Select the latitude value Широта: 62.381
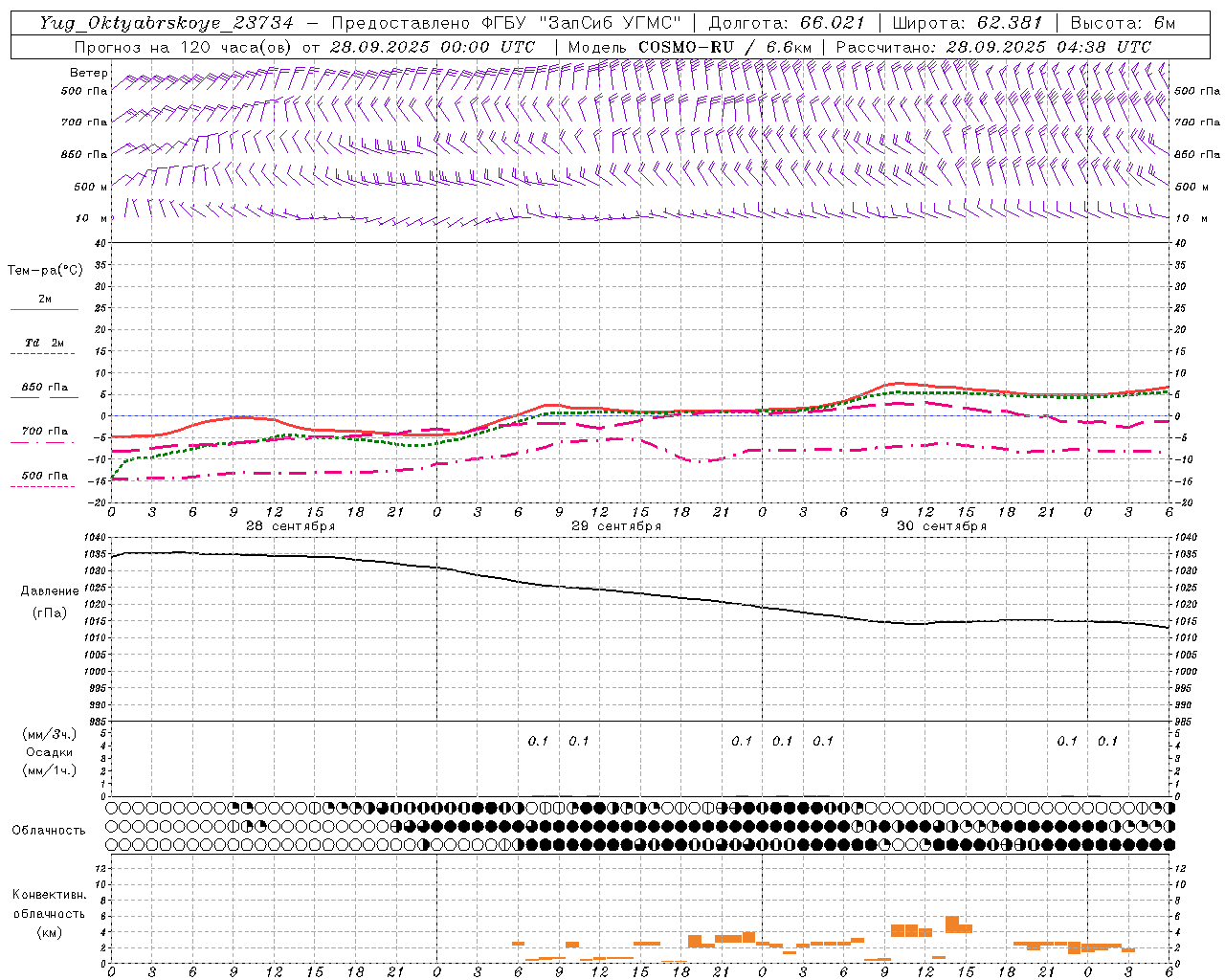The image size is (1225, 980). pos(967,23)
